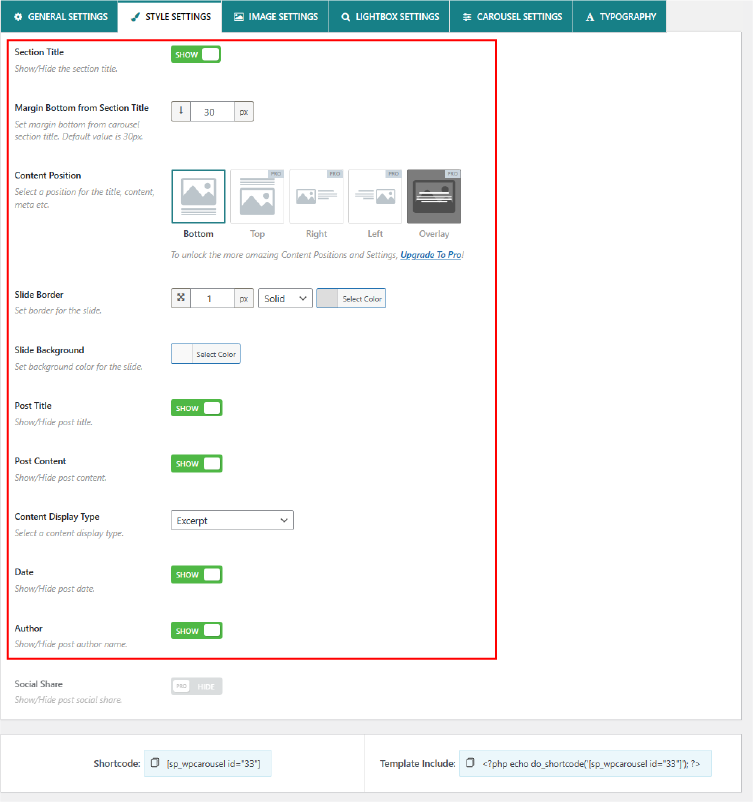Toggle the Post Title show switch

pos(196,408)
